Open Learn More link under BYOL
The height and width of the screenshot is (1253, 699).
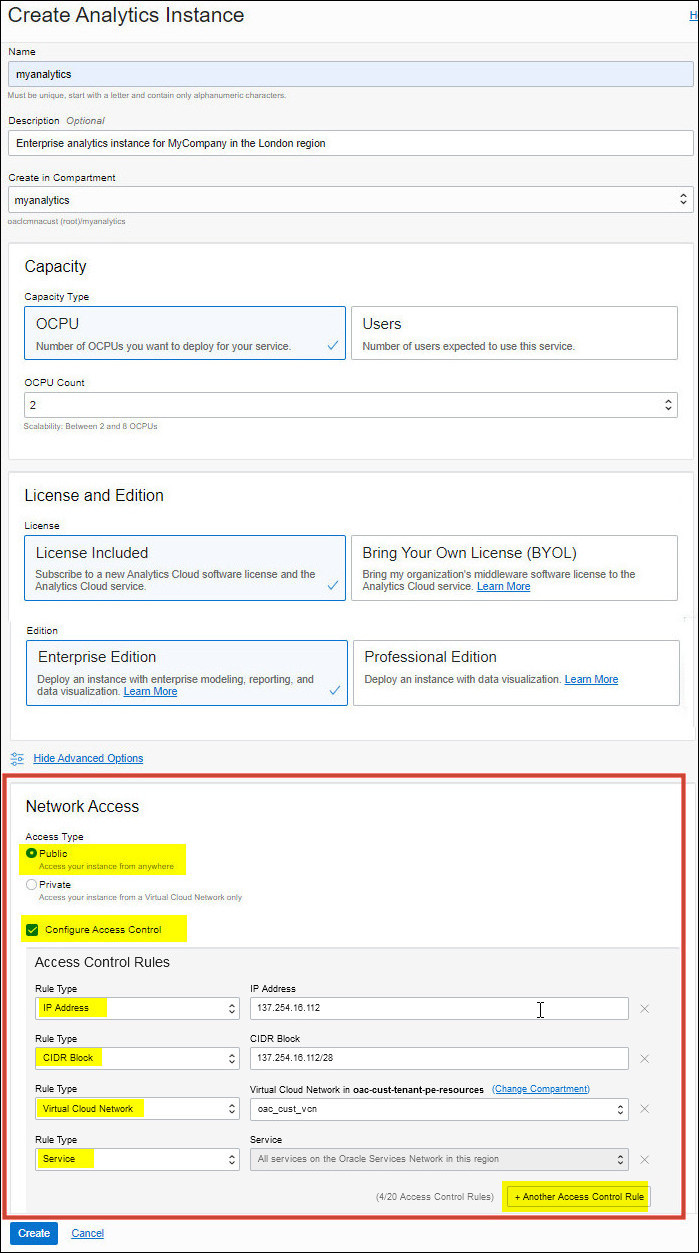point(503,586)
